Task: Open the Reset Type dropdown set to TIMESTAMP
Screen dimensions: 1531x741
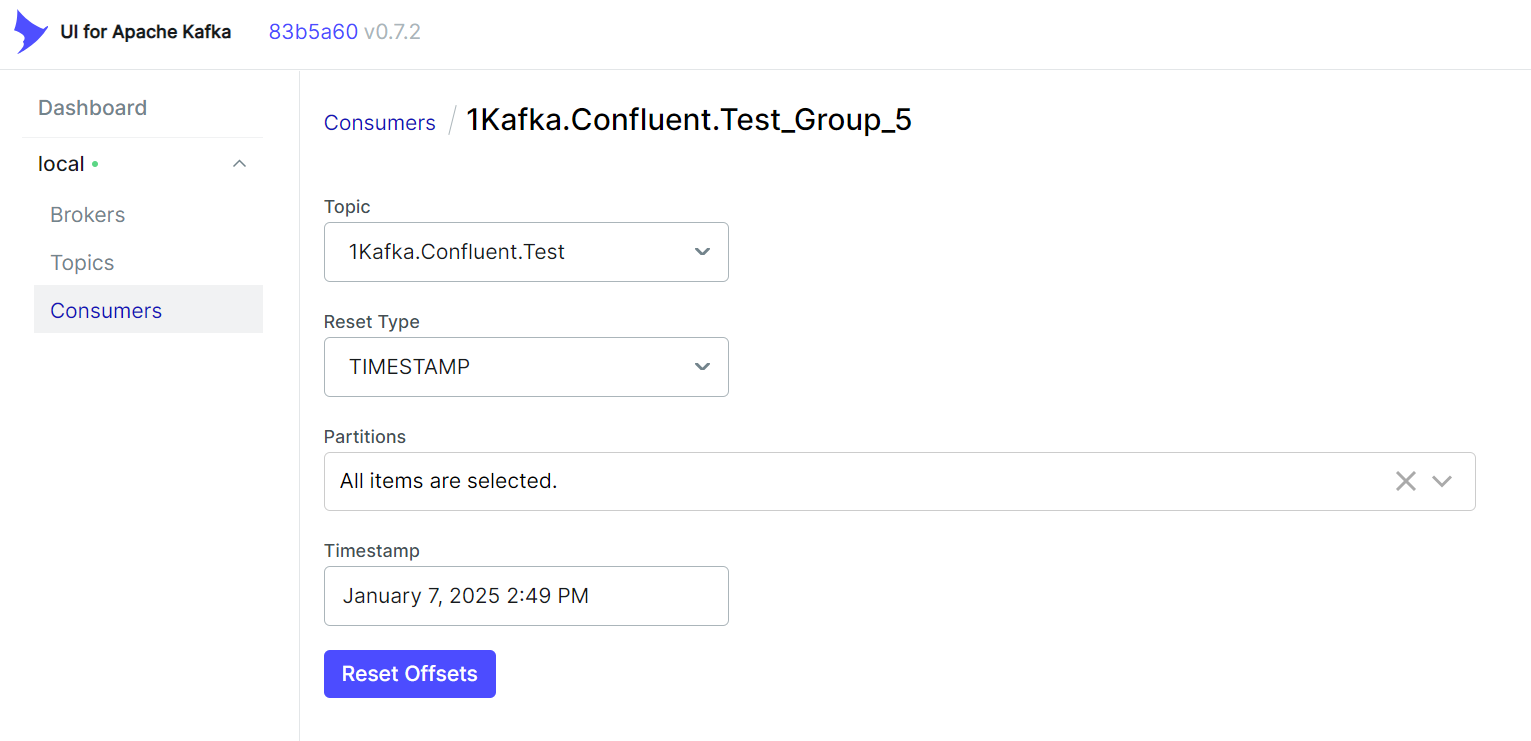Action: (x=526, y=367)
